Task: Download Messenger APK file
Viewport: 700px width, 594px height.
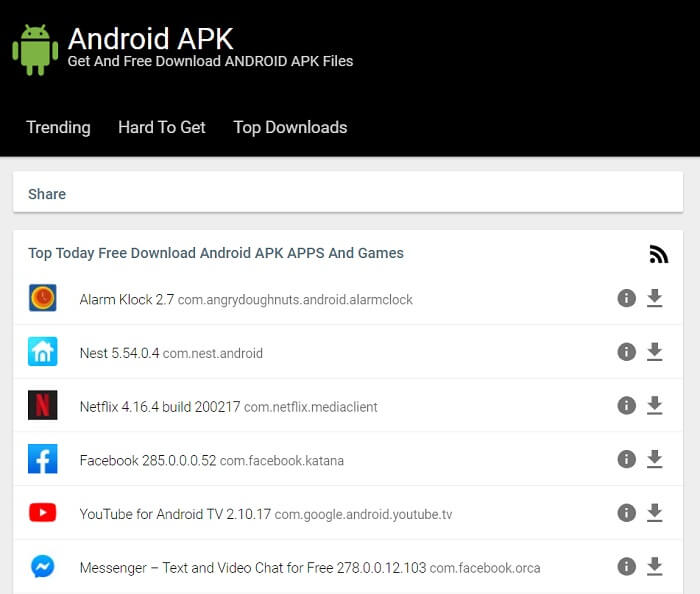Action: [x=654, y=566]
